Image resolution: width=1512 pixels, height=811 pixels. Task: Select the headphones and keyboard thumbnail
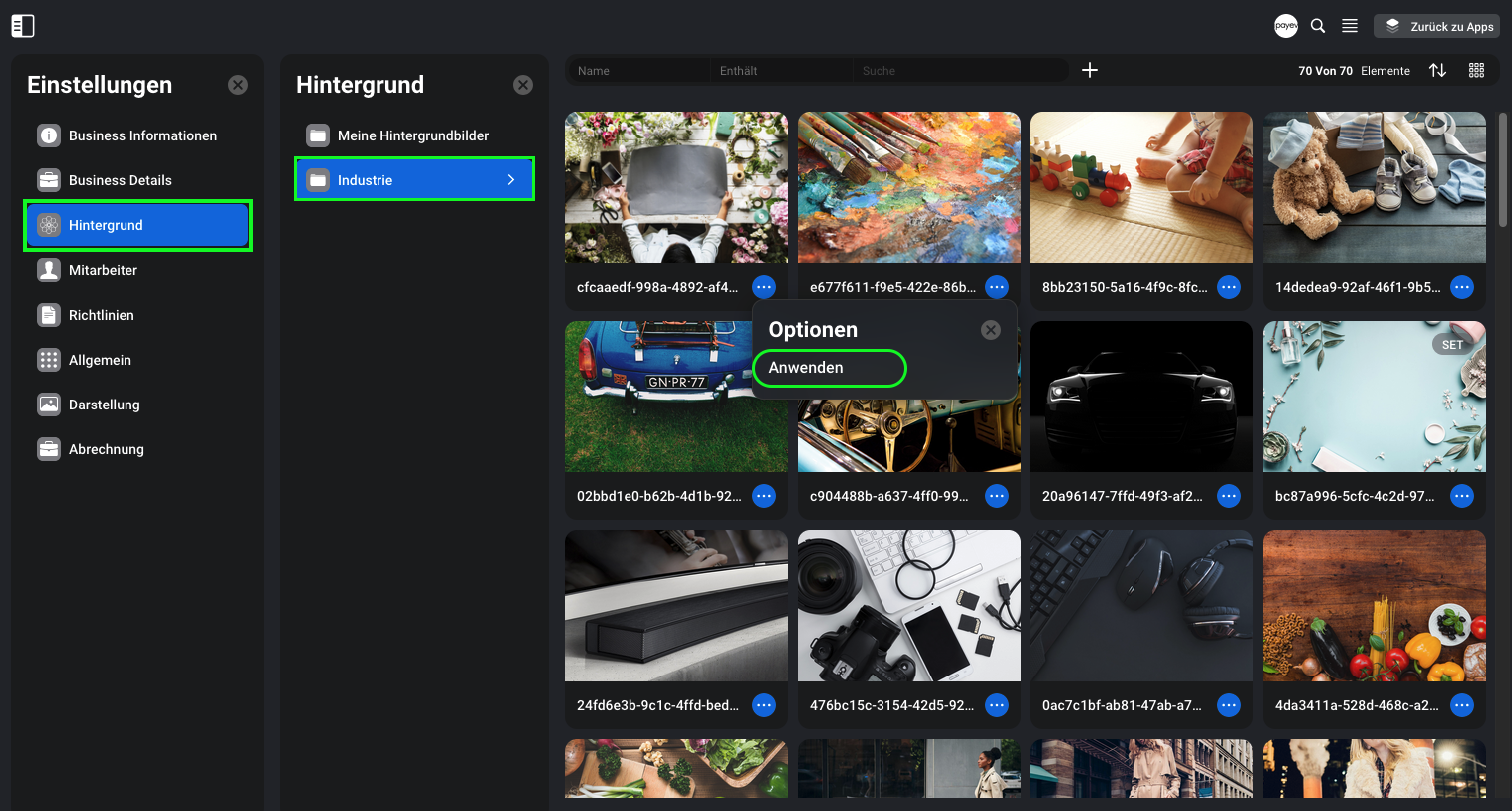[1141, 606]
